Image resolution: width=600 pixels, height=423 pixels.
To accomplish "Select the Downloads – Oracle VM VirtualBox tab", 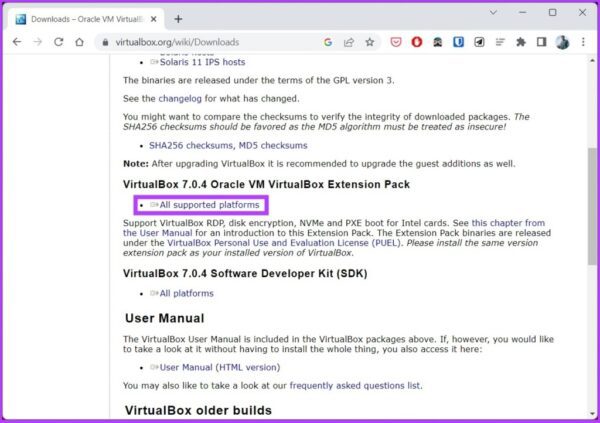I will tap(86, 19).
